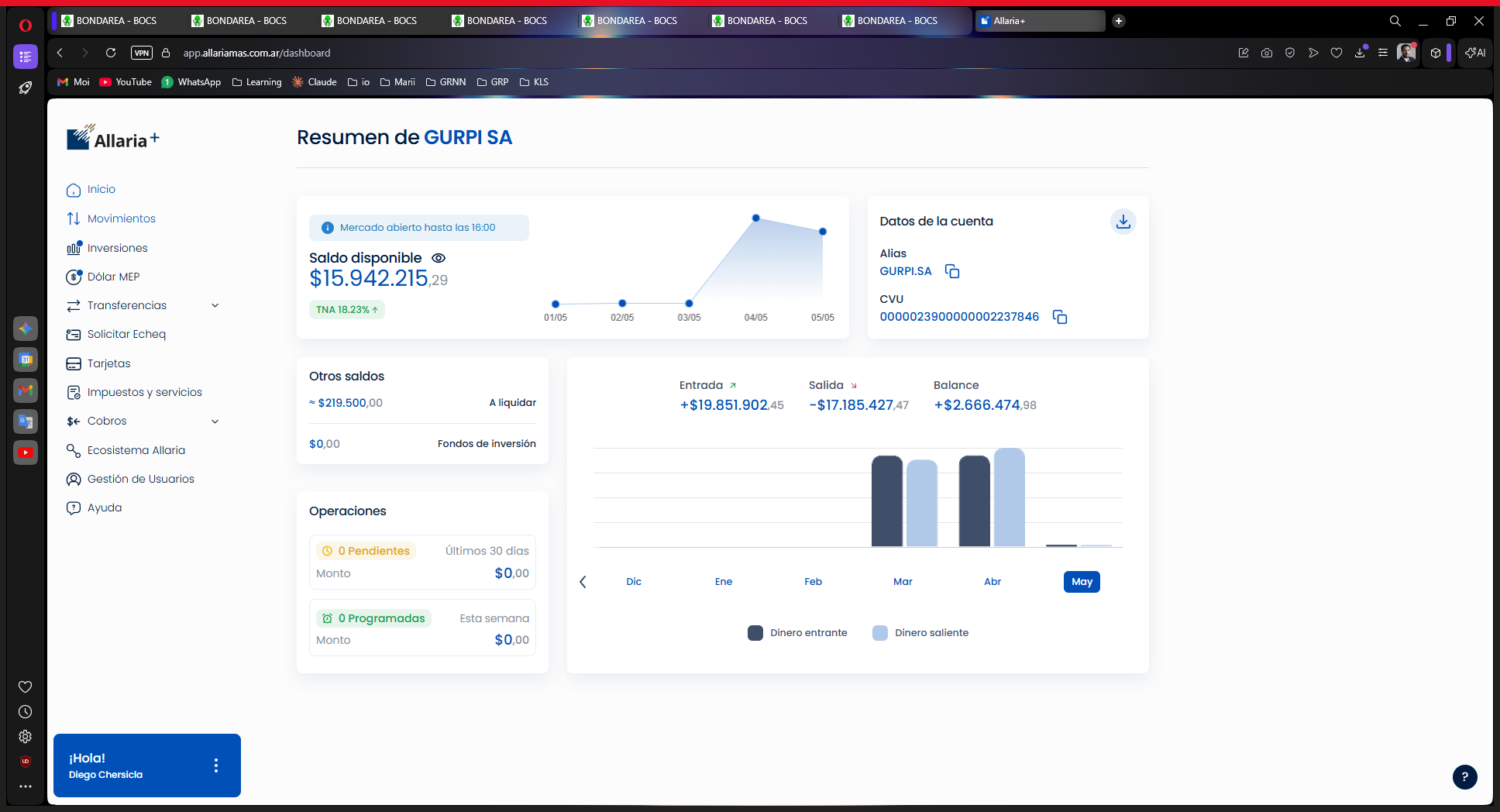Open Opera main menu logo

(26, 26)
